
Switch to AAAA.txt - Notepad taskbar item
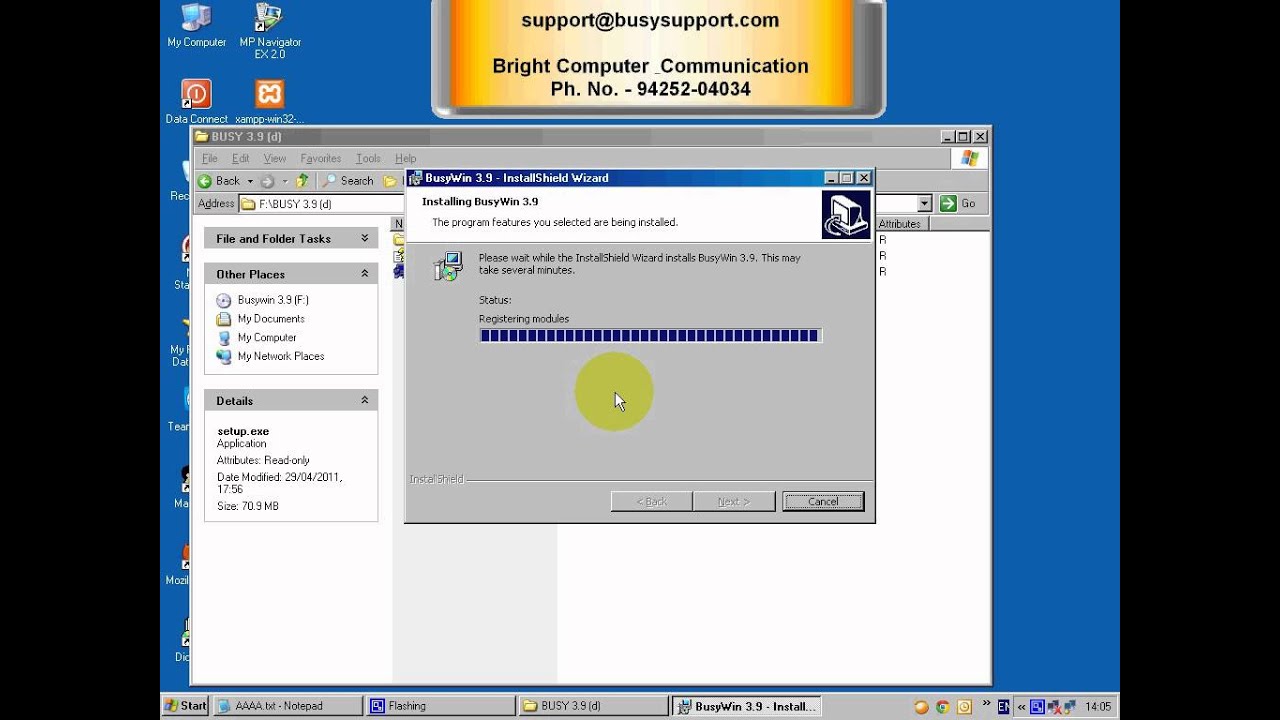point(289,706)
